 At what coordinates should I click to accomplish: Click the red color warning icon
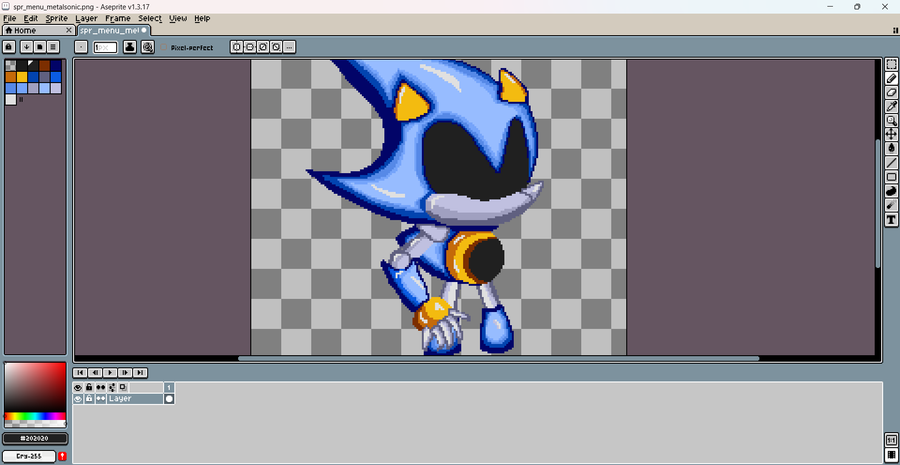click(x=62, y=456)
